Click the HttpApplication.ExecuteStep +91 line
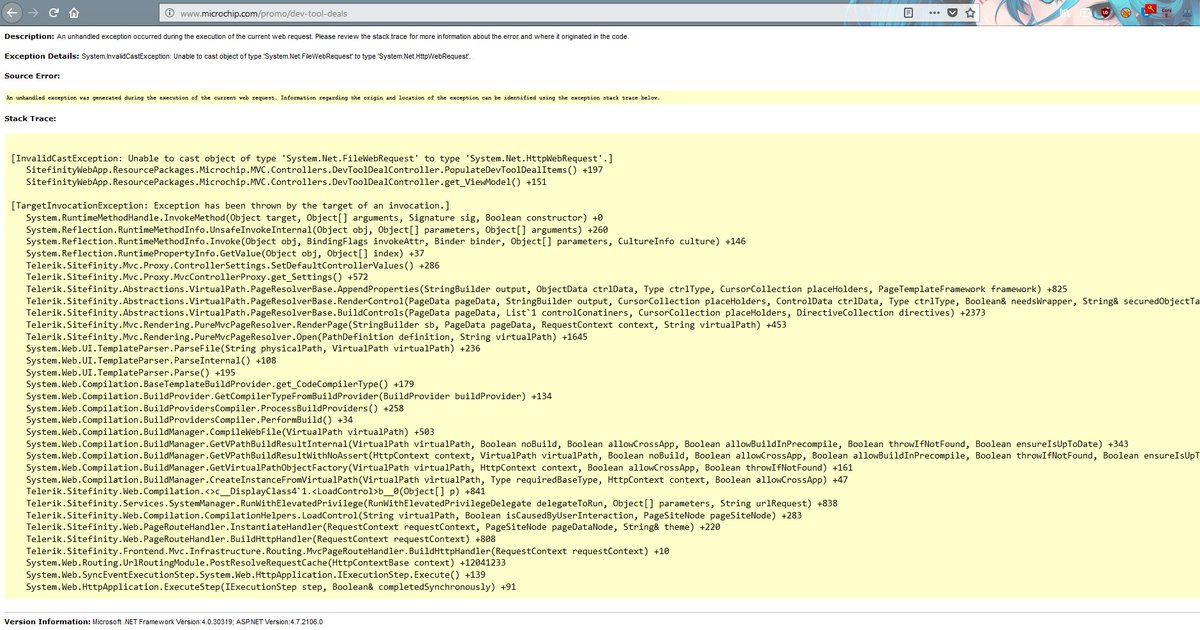The width and height of the screenshot is (1200, 630). (x=272, y=587)
